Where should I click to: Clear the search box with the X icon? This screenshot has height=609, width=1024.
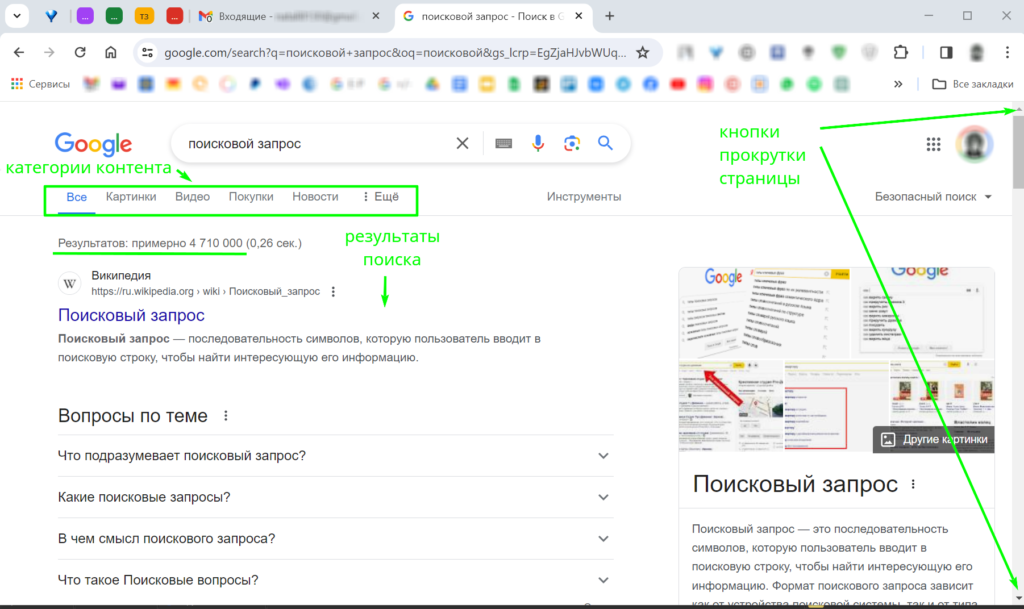pos(462,143)
